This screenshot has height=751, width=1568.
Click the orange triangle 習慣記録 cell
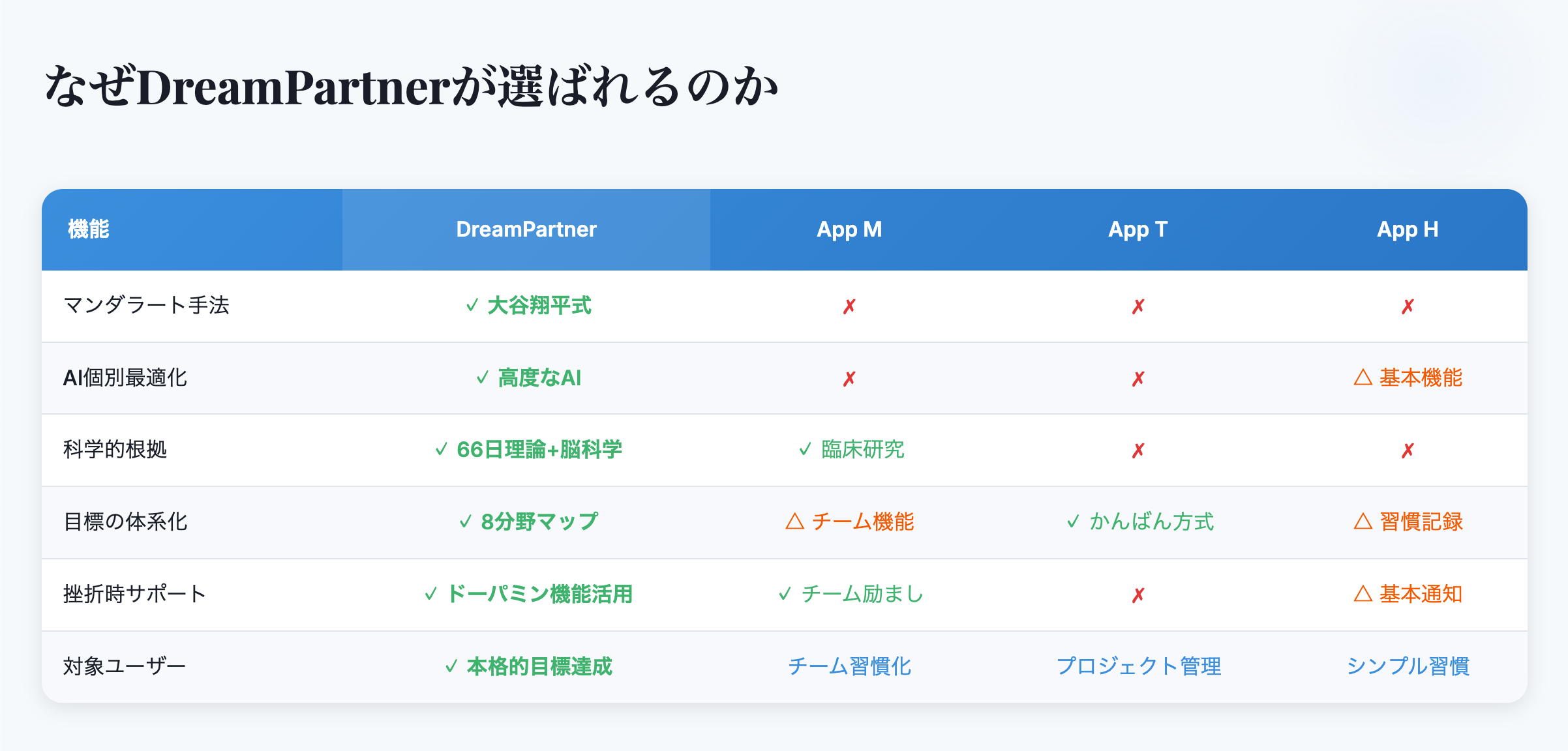point(1408,522)
